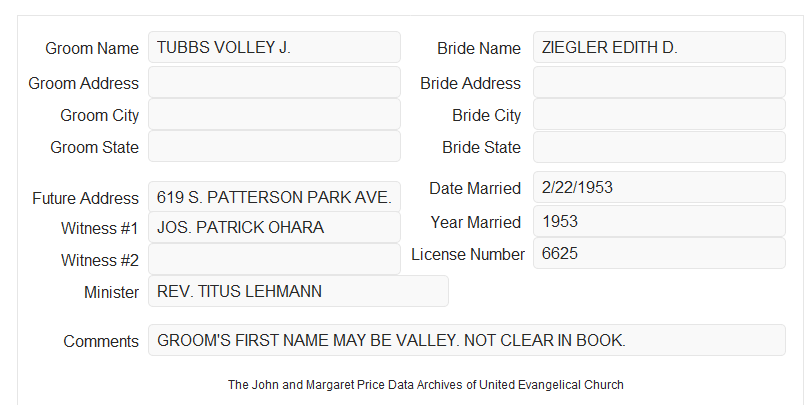Focus the Minister field with Rev. Titus Lehmann
The image size is (805, 405).
(298, 291)
